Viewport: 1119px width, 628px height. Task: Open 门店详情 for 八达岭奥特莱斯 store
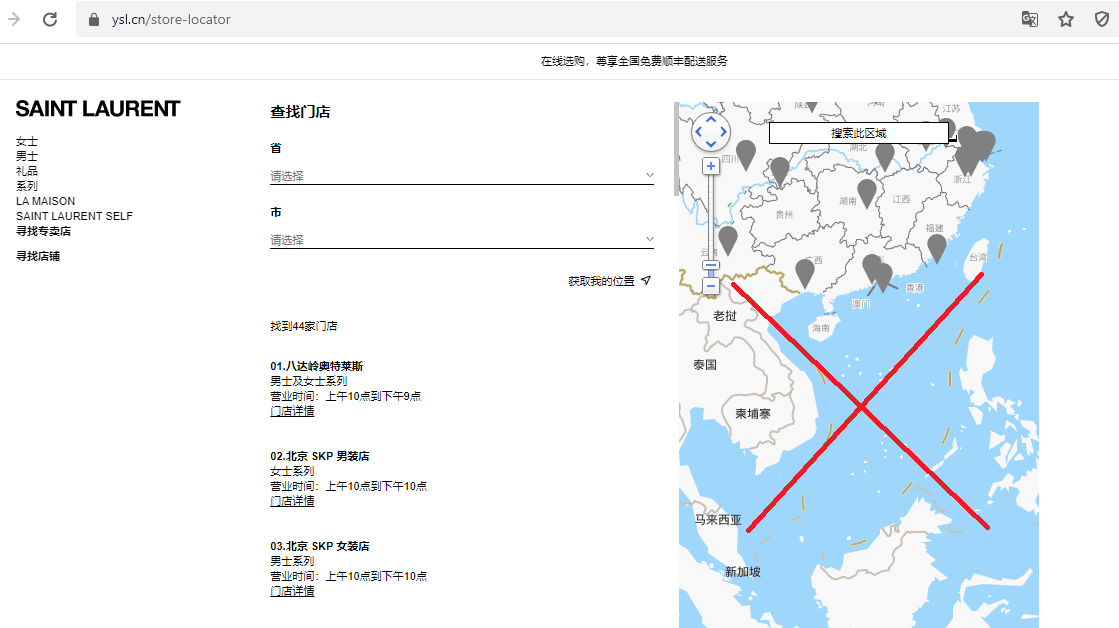[x=293, y=411]
